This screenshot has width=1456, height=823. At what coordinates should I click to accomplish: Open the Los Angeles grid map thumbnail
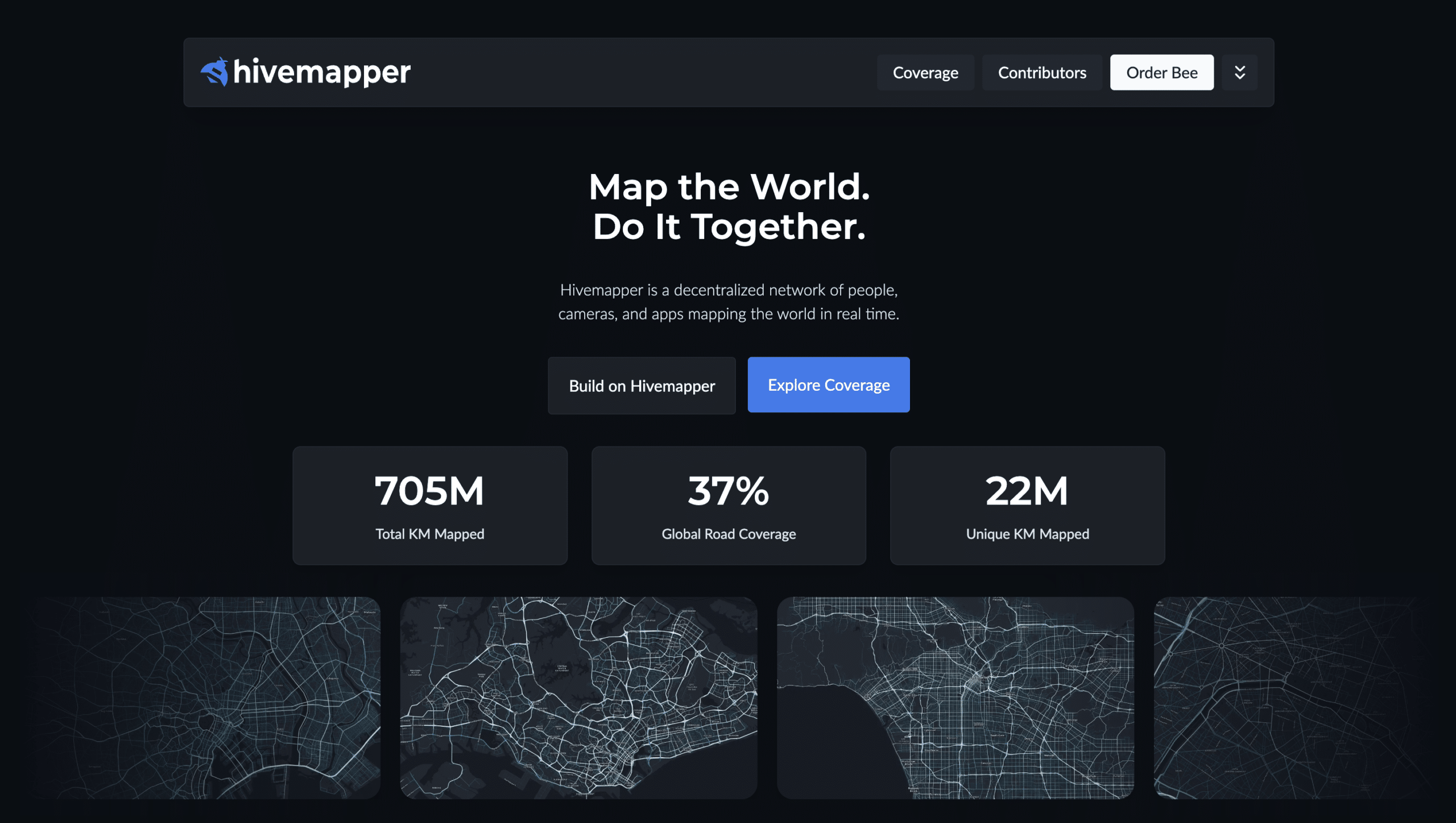(955, 697)
